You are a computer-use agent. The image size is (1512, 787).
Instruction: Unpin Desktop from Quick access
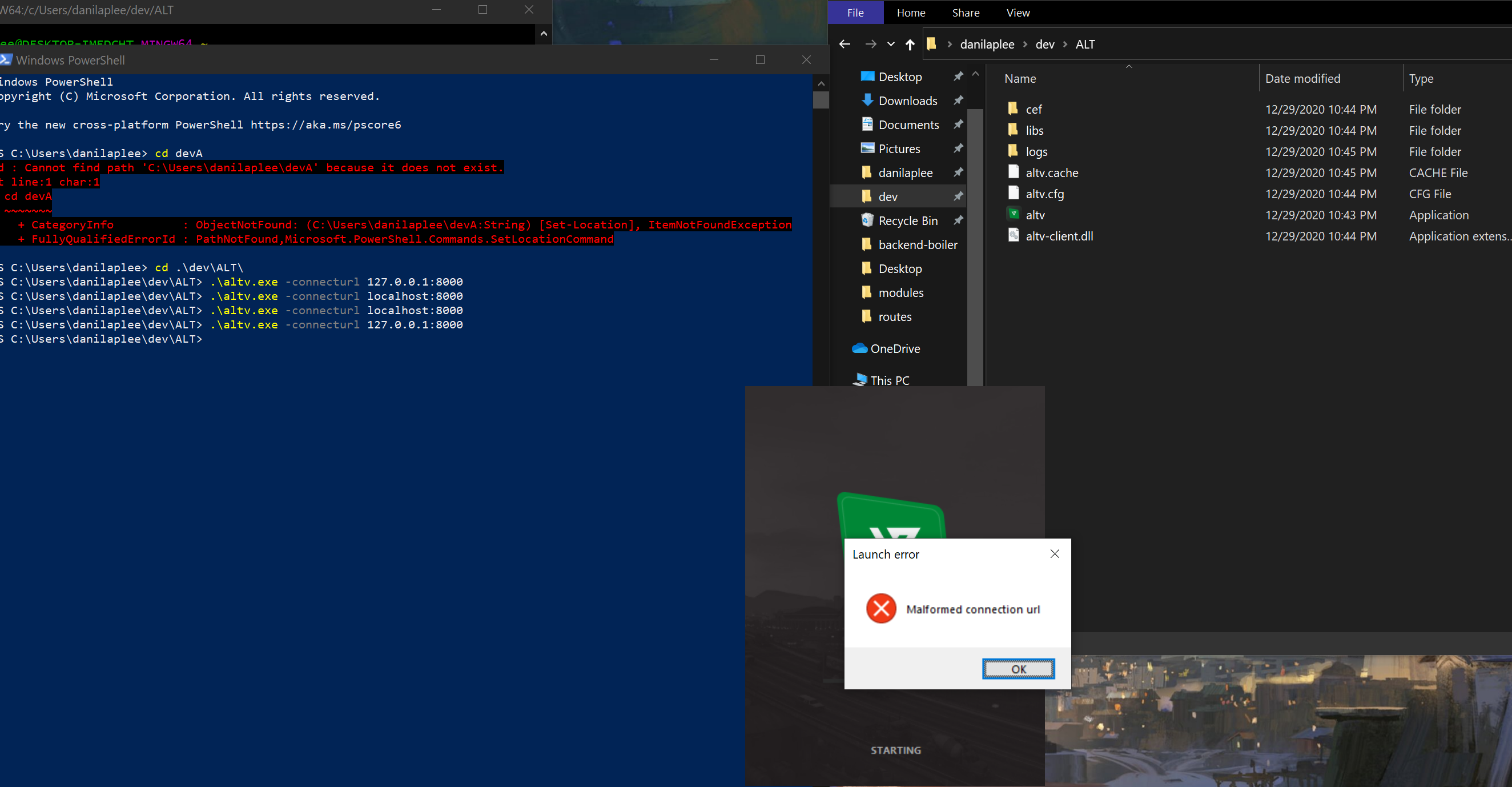[x=958, y=76]
